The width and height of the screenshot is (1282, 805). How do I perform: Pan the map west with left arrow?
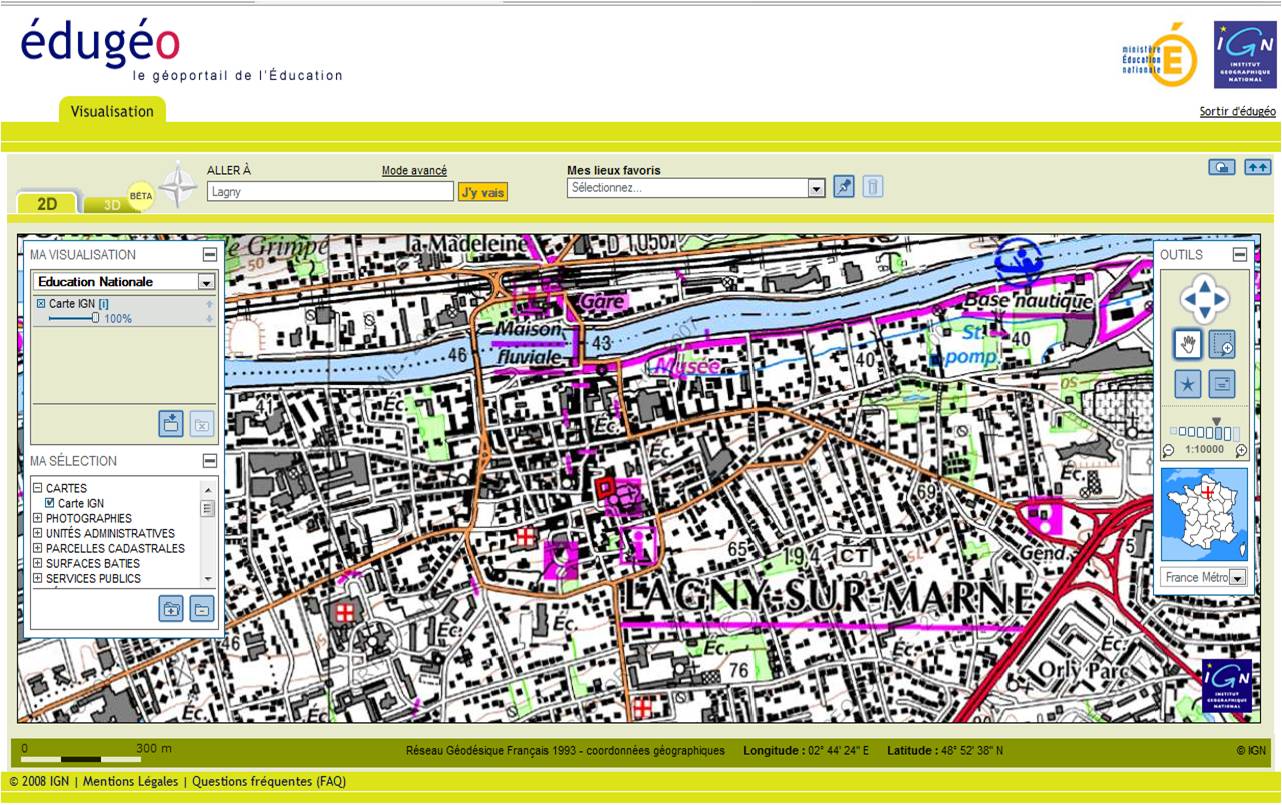(1188, 299)
